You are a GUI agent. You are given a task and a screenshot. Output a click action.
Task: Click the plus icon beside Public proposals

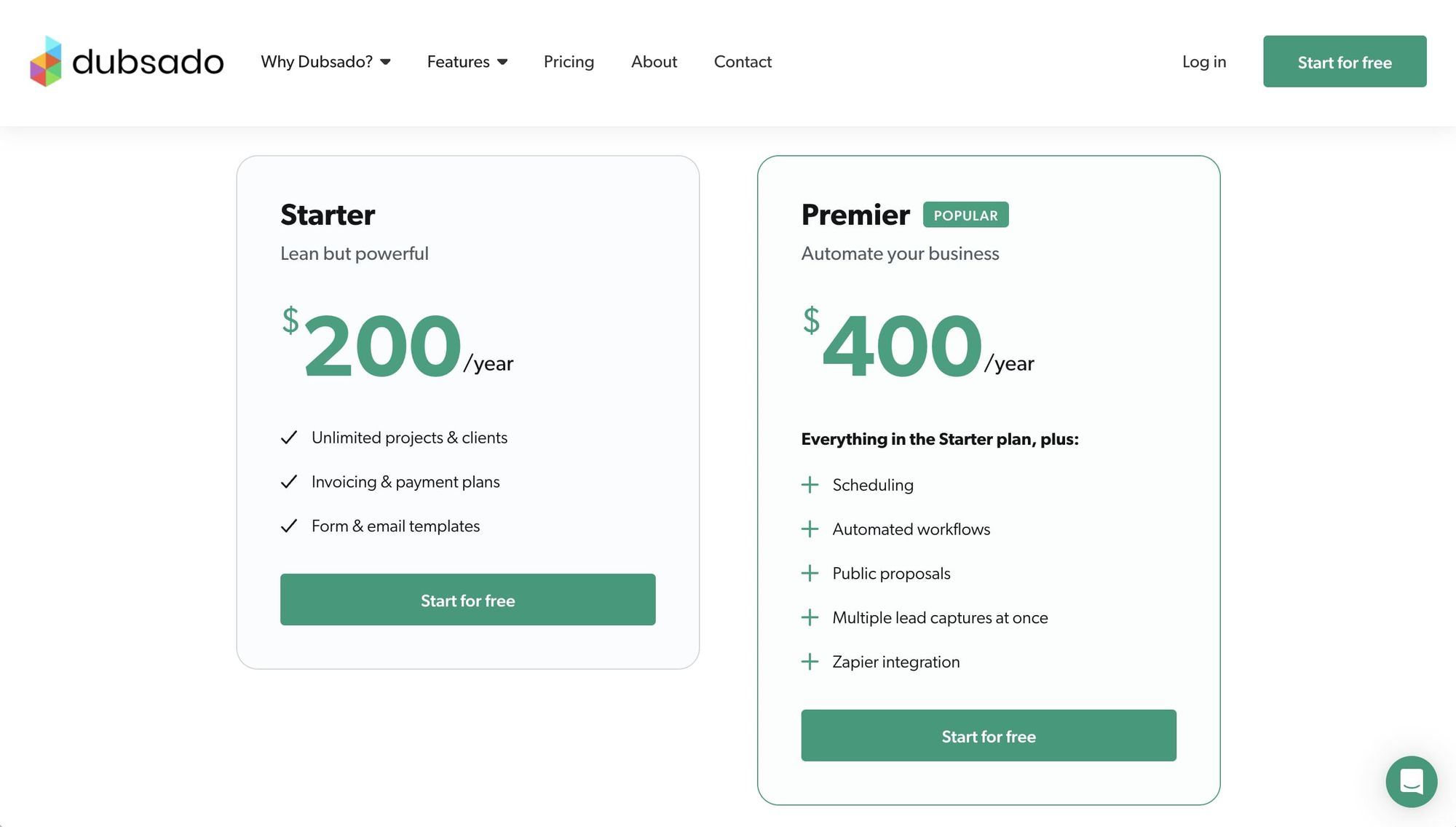tap(810, 574)
